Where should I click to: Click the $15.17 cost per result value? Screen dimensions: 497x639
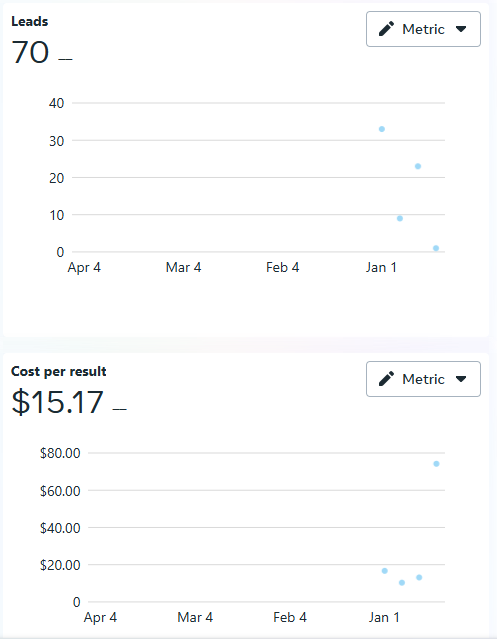point(57,402)
